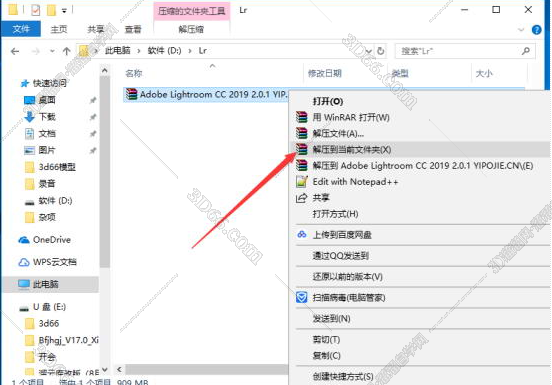552x385 pixels.
Task: Expand the address bar history dropdown
Action: pyautogui.click(x=369, y=51)
